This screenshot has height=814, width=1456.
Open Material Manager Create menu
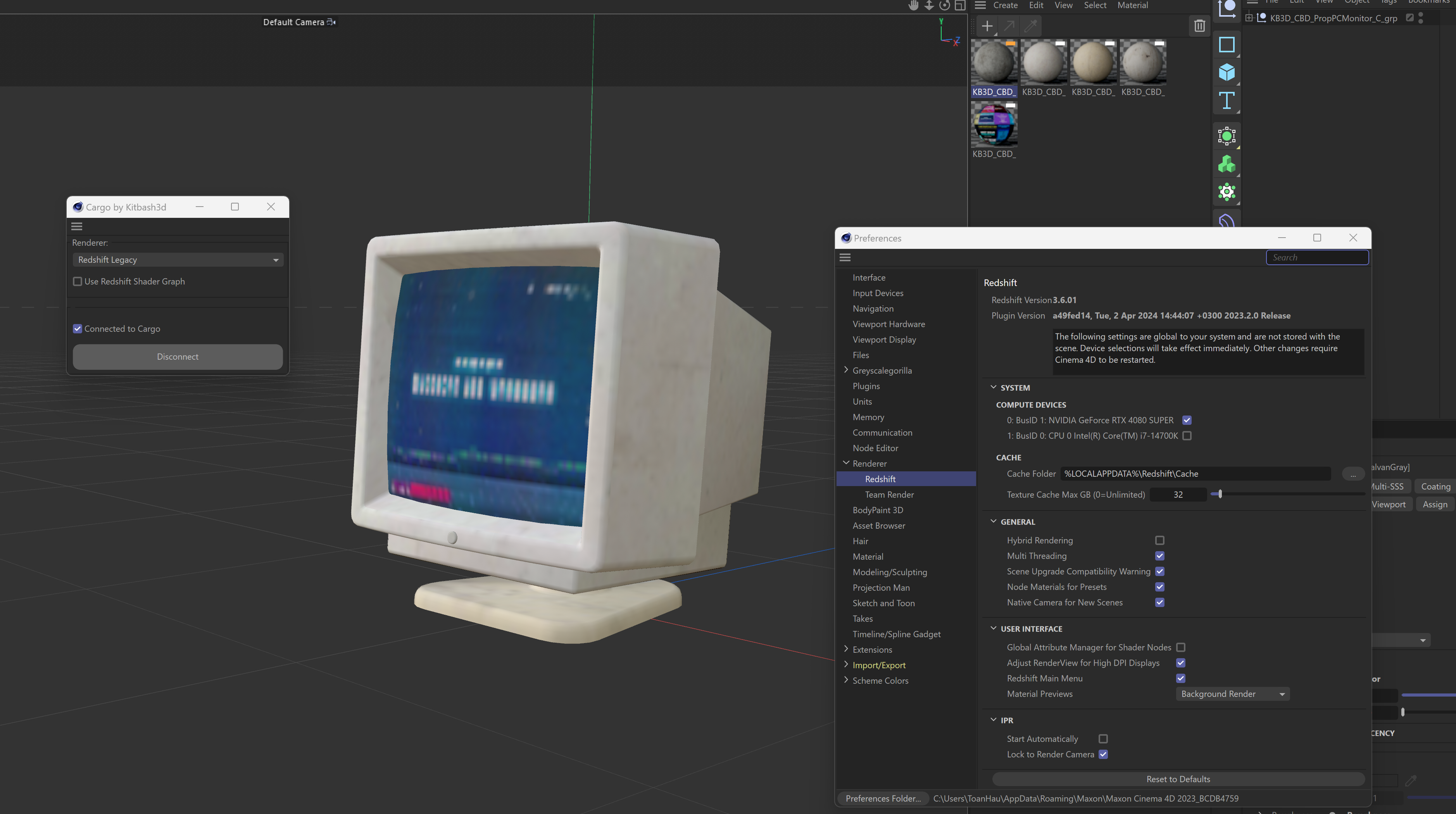1006,5
